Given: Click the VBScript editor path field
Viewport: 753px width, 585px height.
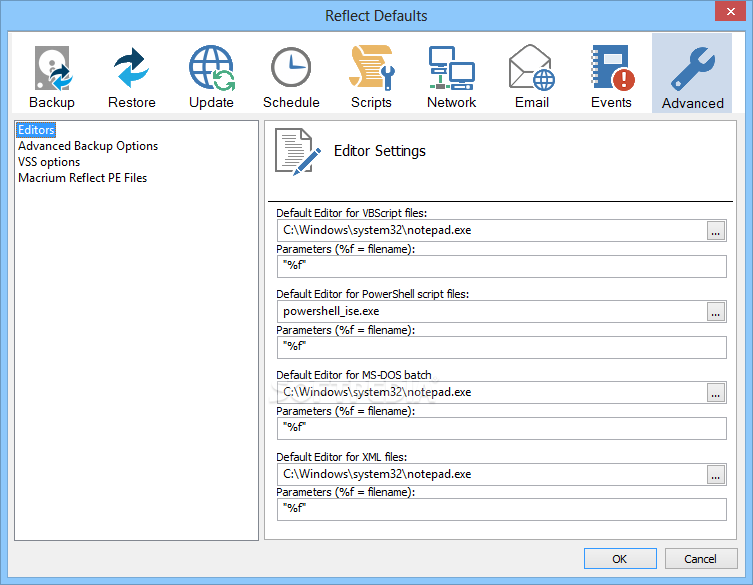Looking at the screenshot, I should 491,231.
